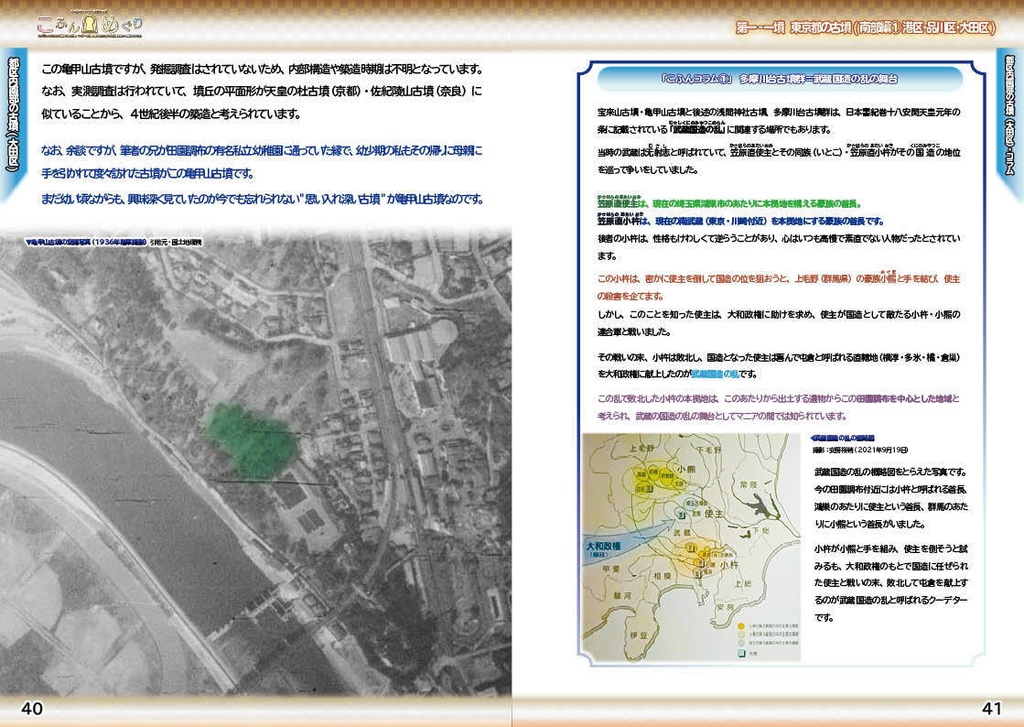Viewport: 1024px width, 727px height.
Task: Click the line starting しかし、このことを知った使主は
Action: [778, 314]
